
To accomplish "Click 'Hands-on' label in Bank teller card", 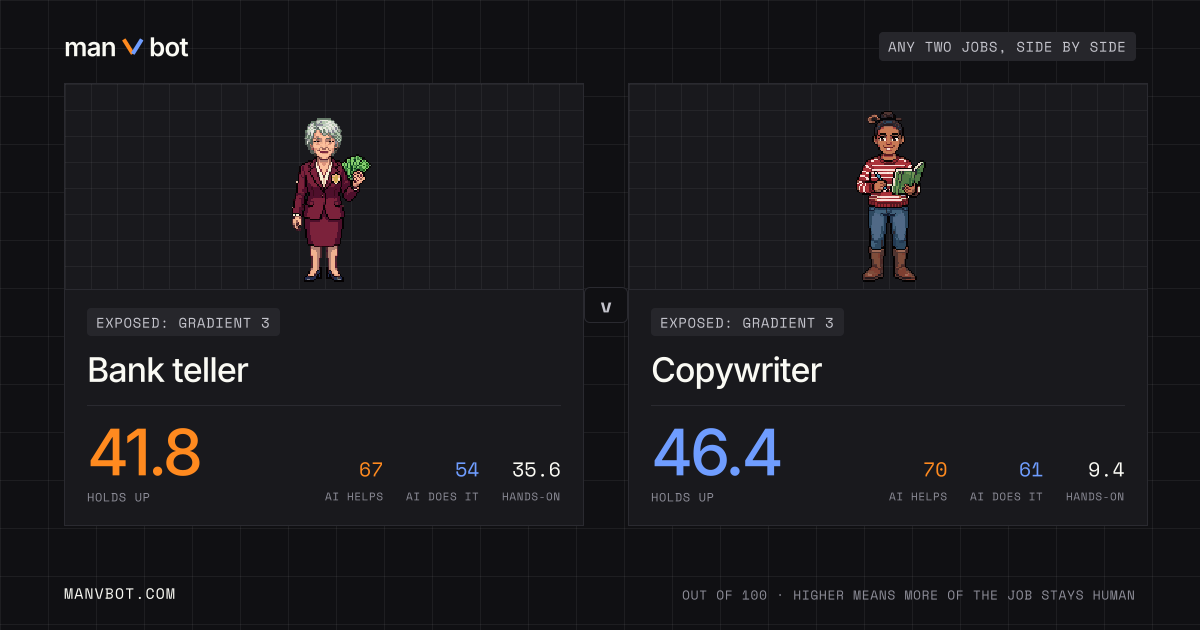I will pyautogui.click(x=531, y=497).
